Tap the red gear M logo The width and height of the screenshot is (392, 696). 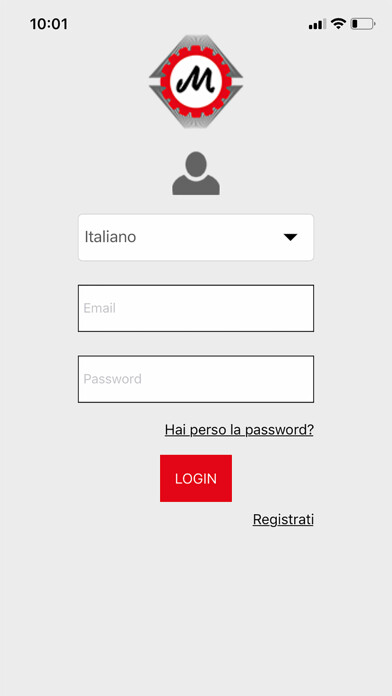(196, 81)
